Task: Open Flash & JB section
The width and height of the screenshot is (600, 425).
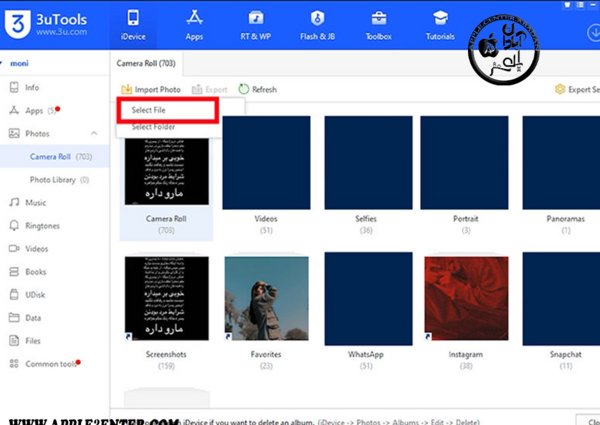Action: point(317,26)
